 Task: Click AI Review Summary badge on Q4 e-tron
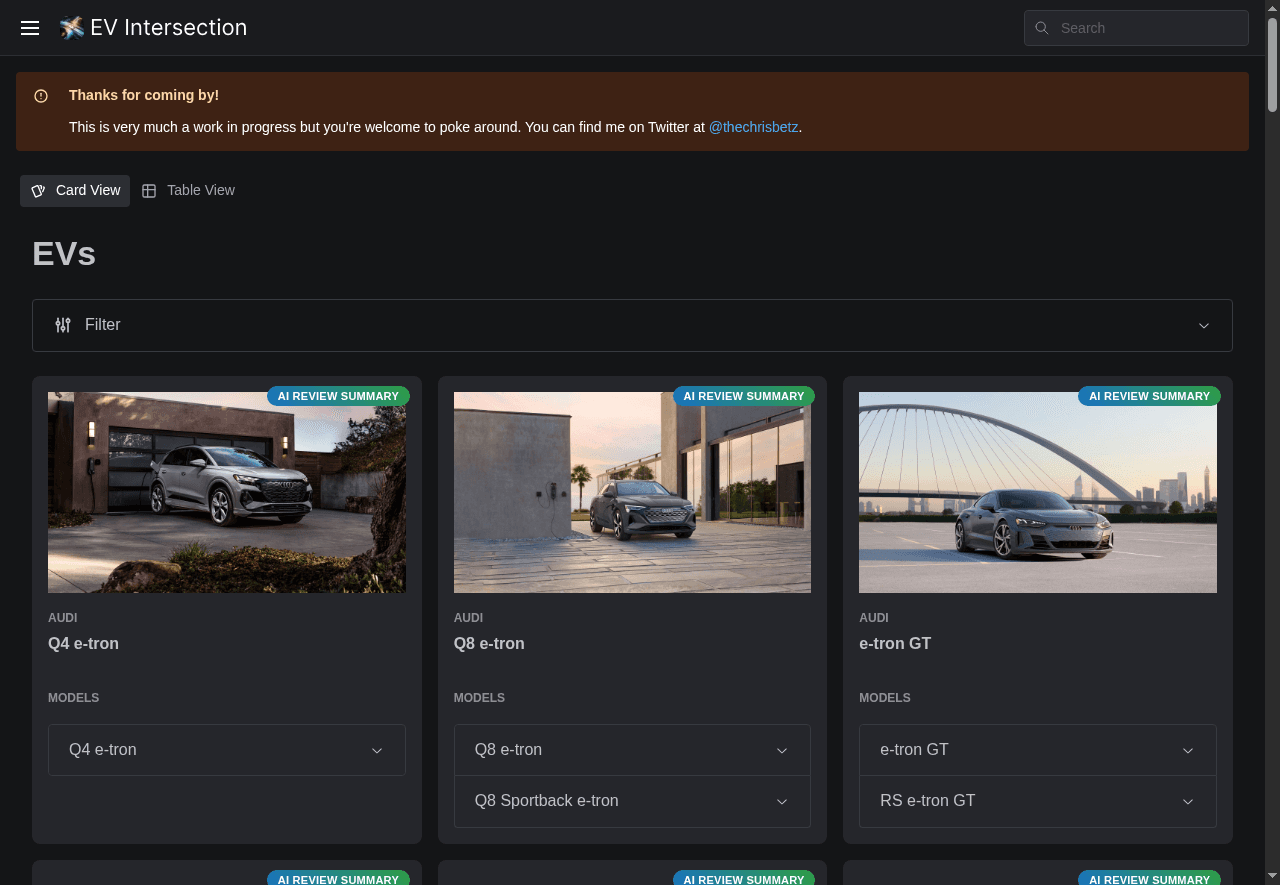point(338,396)
